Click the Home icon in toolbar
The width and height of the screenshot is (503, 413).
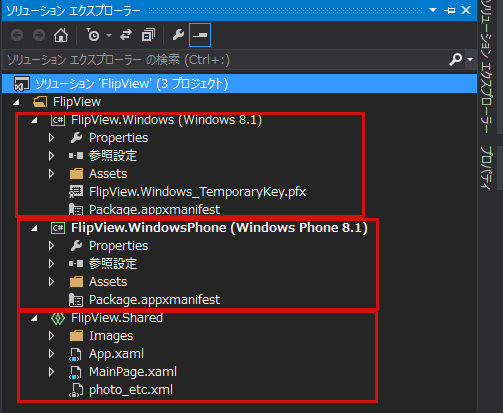click(x=61, y=35)
